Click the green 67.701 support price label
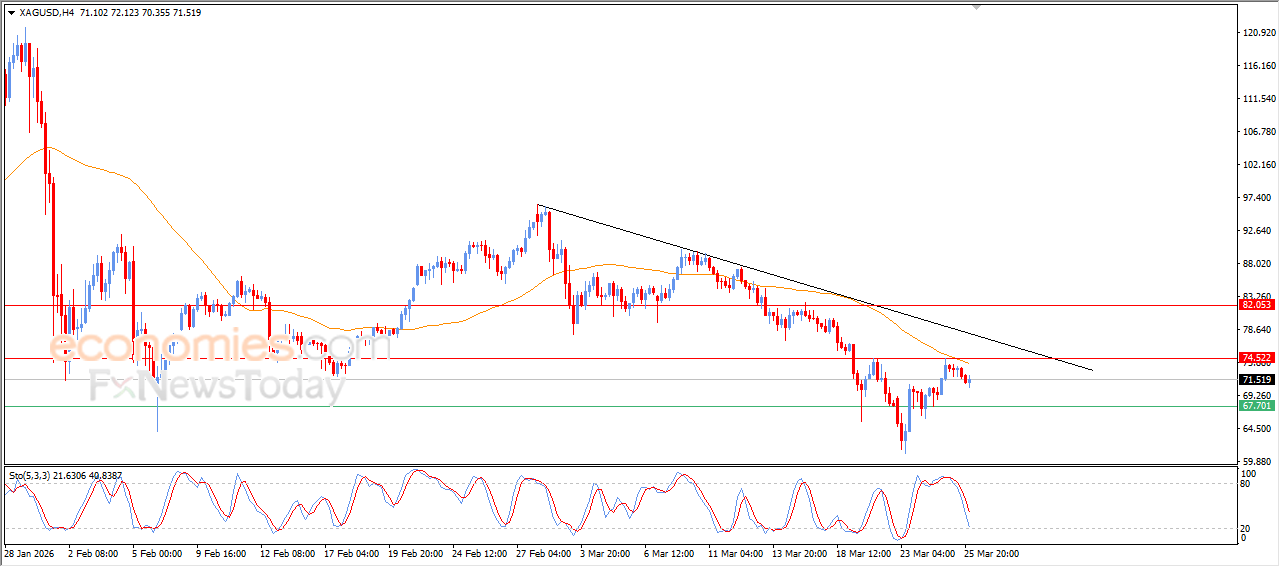The image size is (1280, 567). click(1256, 406)
